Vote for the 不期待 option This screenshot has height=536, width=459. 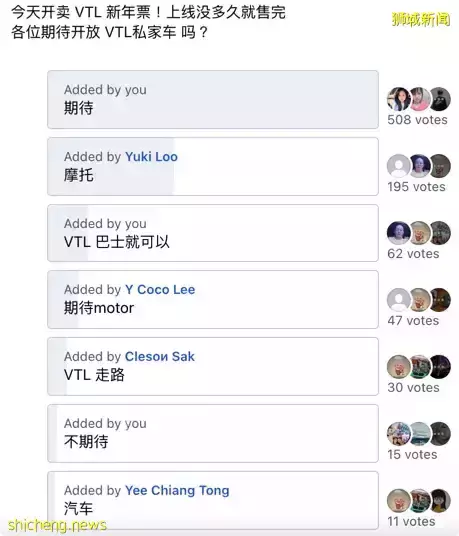213,433
